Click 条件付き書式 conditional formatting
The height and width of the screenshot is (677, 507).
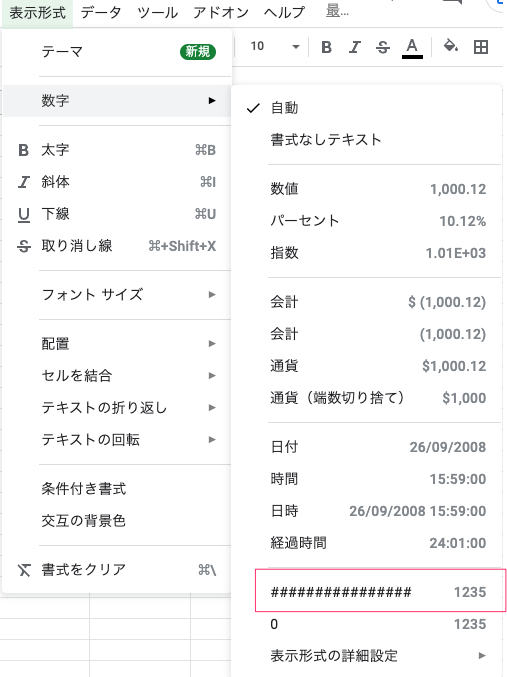[117, 488]
